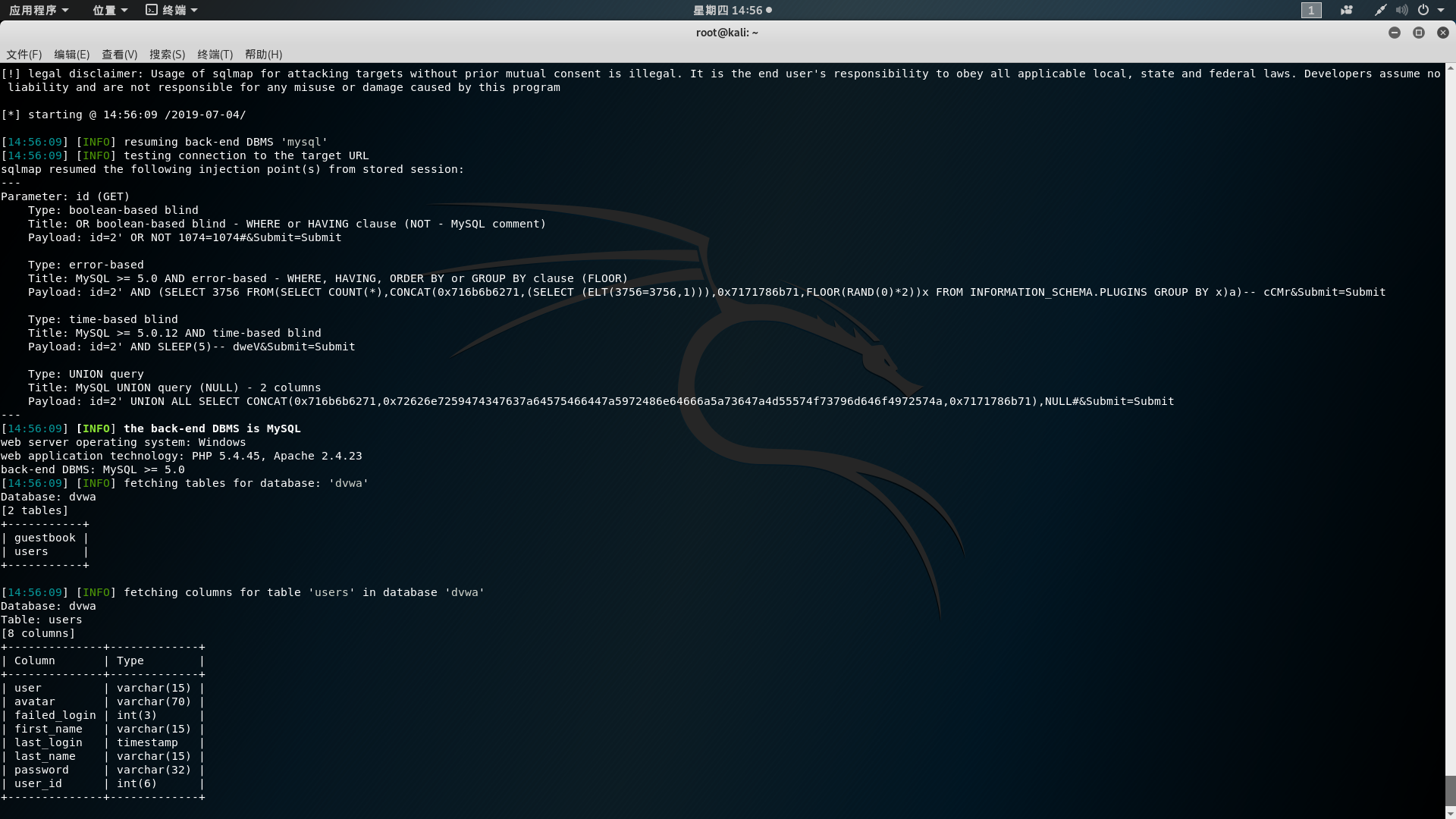Image resolution: width=1456 pixels, height=819 pixels.
Task: Click the audio jack plug icon in tray
Action: pos(1382,10)
